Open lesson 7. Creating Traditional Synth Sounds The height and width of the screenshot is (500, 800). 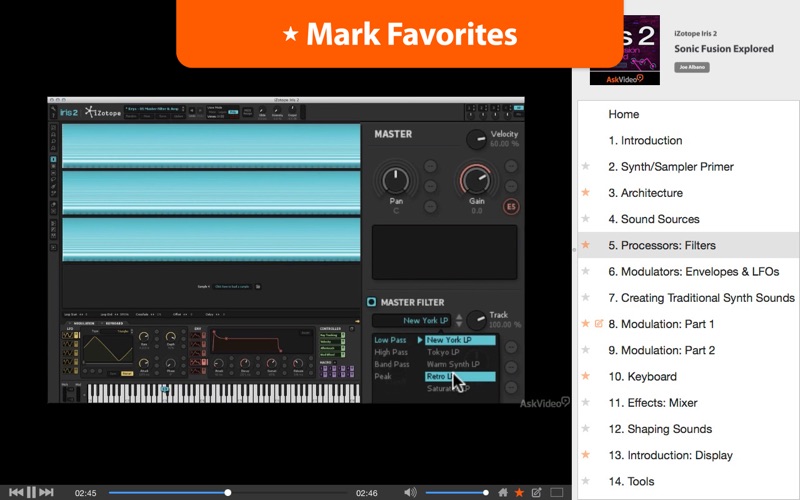click(688, 298)
